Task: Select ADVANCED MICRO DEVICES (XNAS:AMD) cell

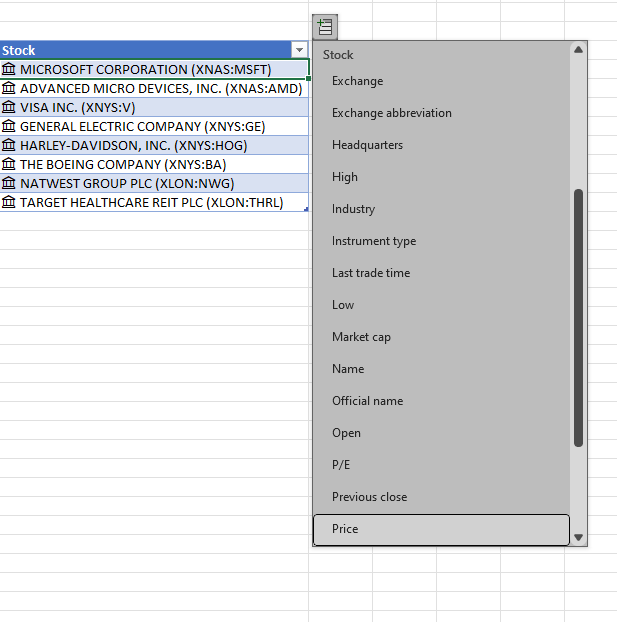Action: 154,88
